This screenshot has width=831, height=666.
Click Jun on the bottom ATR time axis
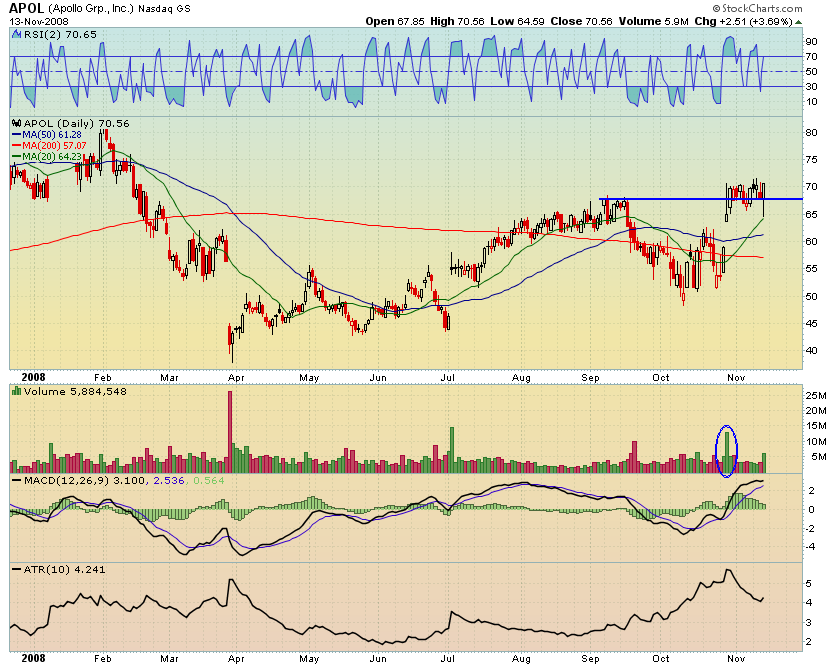point(377,659)
